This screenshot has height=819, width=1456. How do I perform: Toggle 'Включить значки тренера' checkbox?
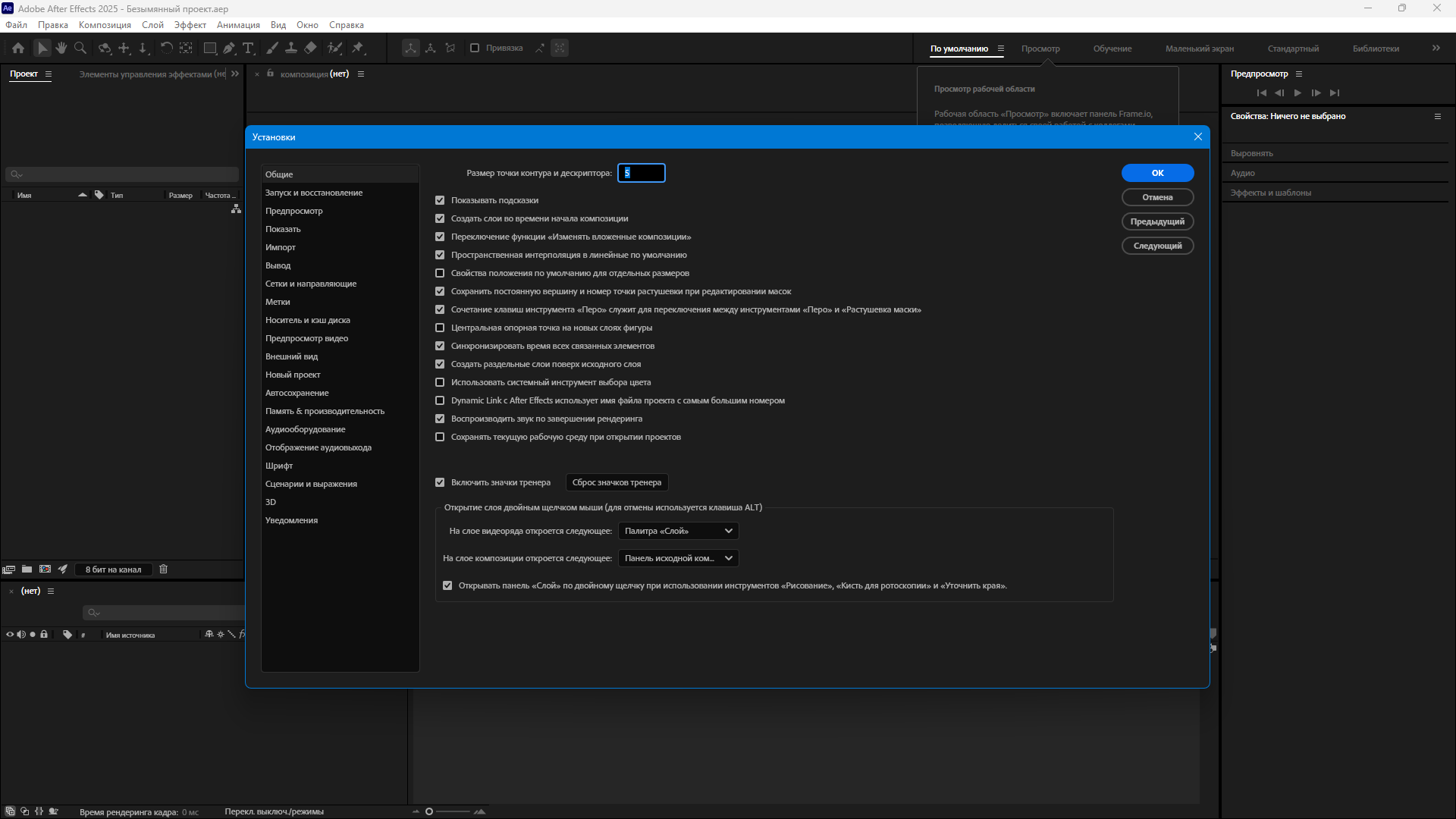(x=440, y=482)
